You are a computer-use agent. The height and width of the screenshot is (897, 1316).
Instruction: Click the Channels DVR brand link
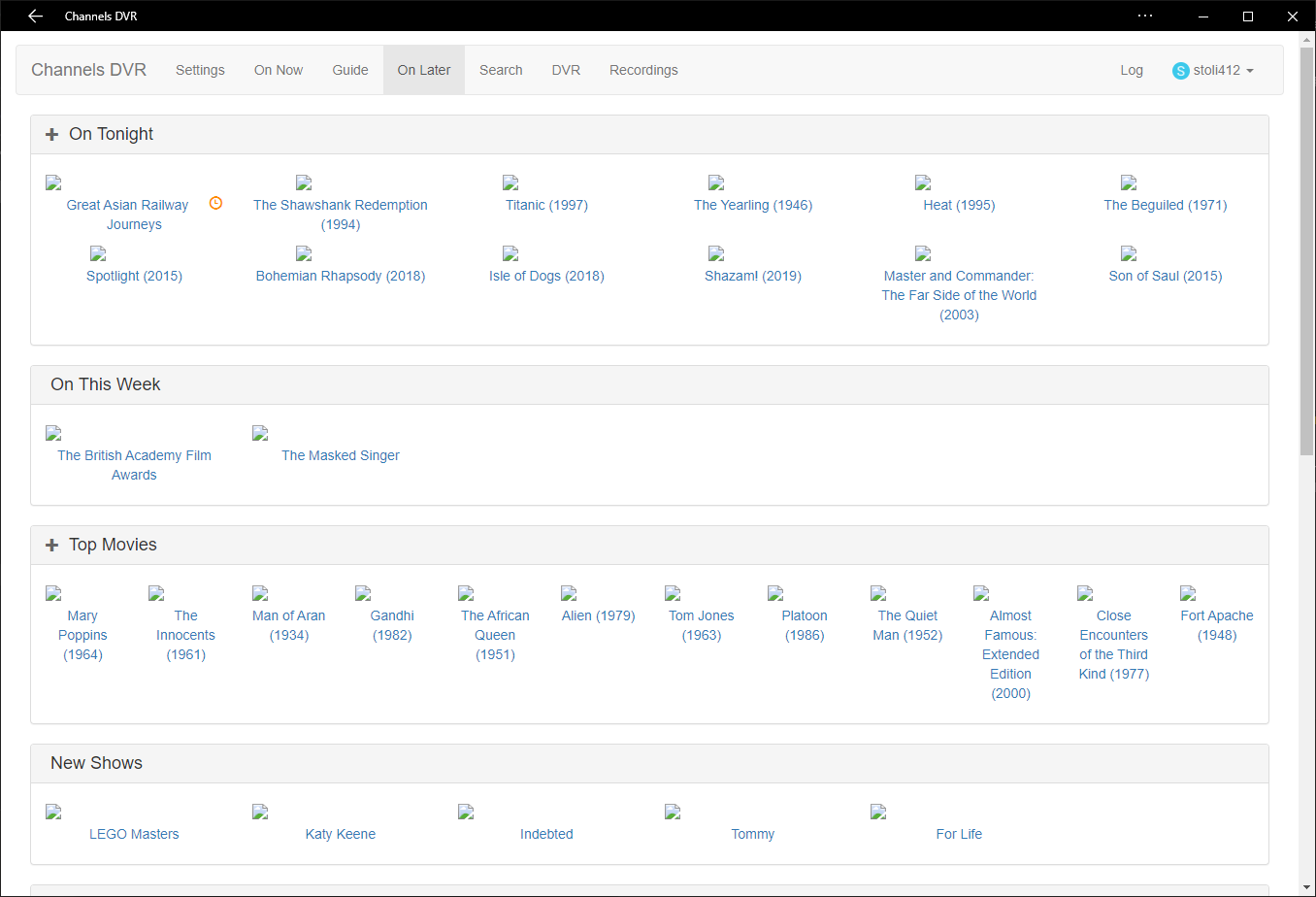click(x=88, y=70)
